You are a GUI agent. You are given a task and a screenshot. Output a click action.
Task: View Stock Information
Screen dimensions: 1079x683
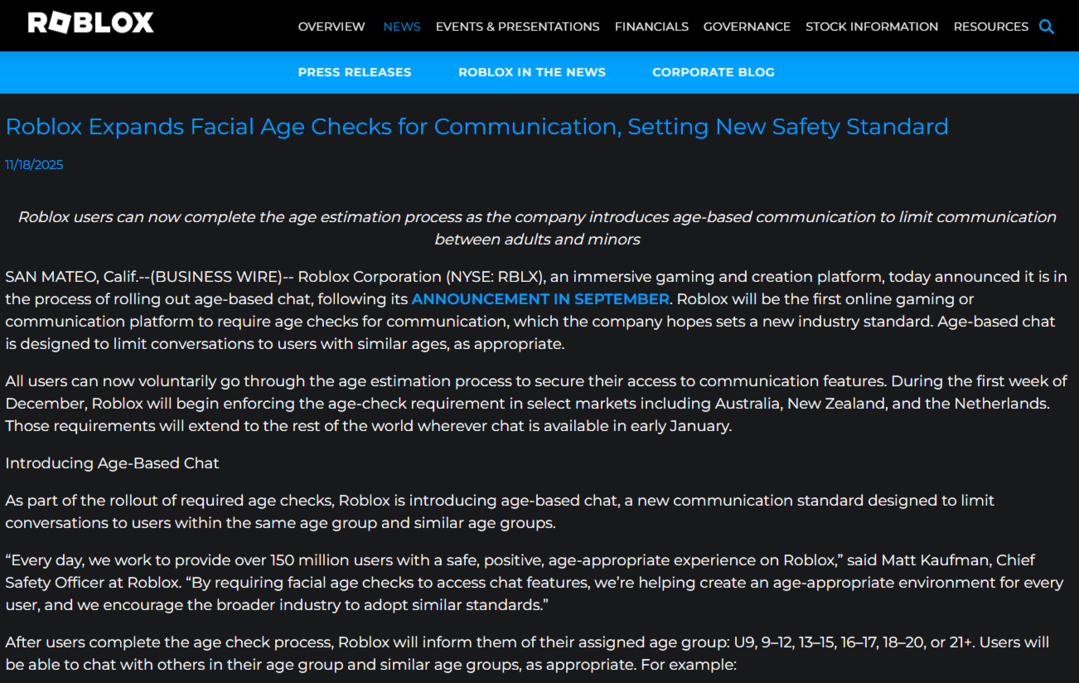tap(871, 27)
